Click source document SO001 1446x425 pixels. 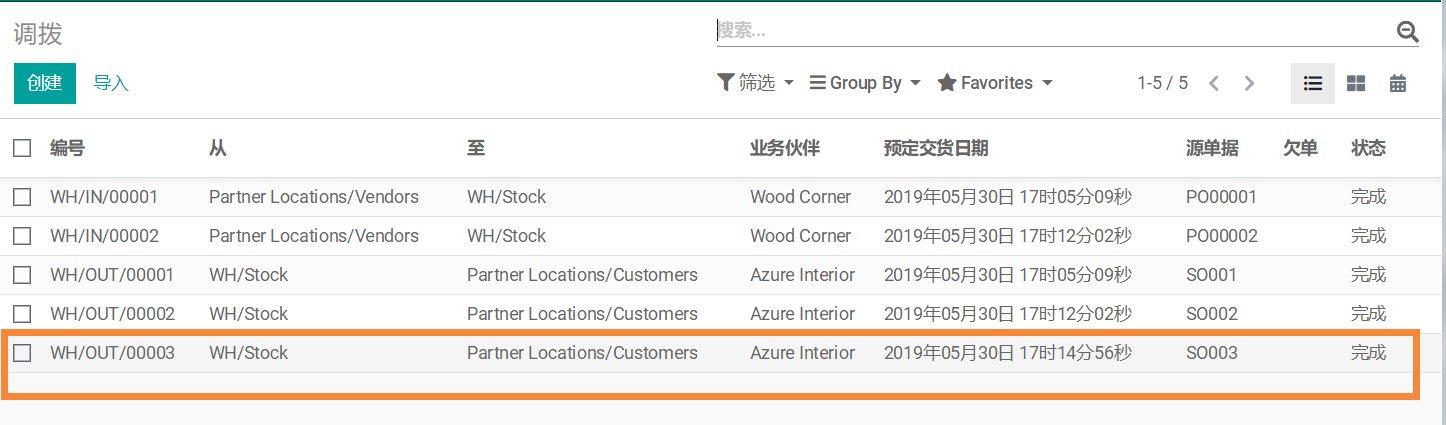point(1211,275)
